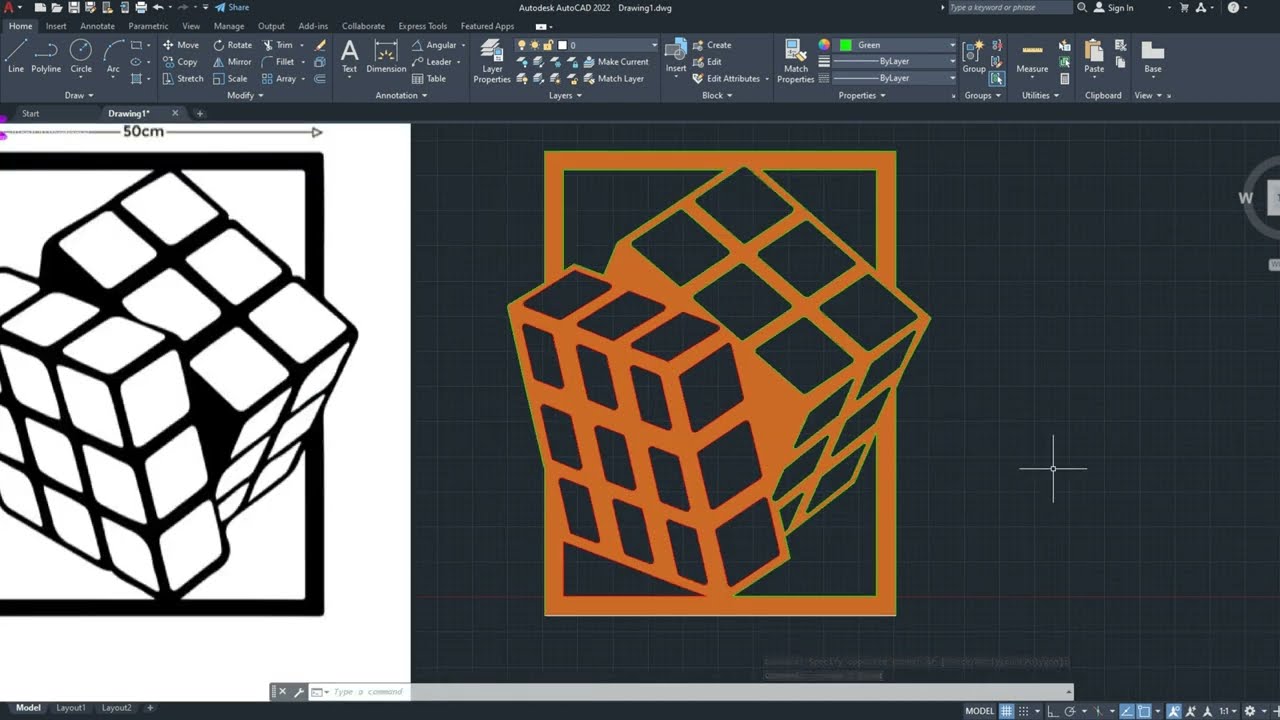Image resolution: width=1280 pixels, height=720 pixels.
Task: Click the Green color swatch
Action: click(x=845, y=45)
